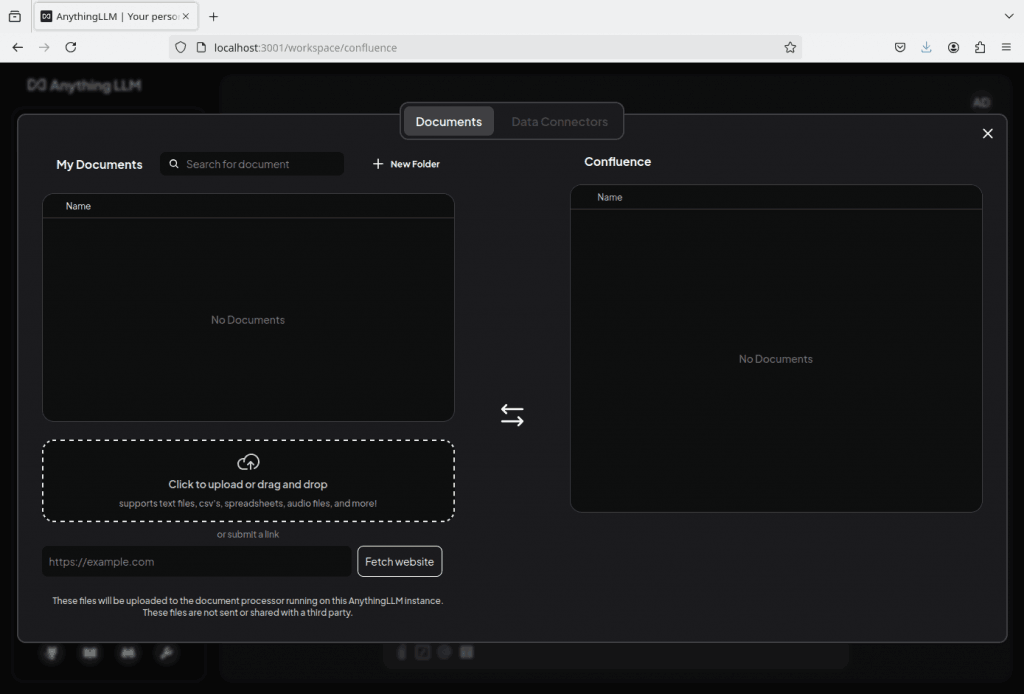The image size is (1024, 694).
Task: Create a New Folder
Action: (x=406, y=164)
